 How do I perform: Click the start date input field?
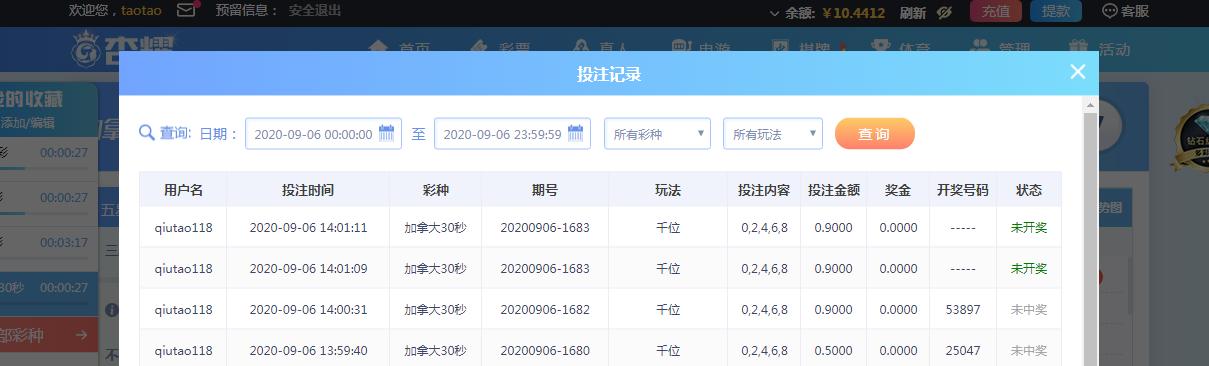click(323, 134)
